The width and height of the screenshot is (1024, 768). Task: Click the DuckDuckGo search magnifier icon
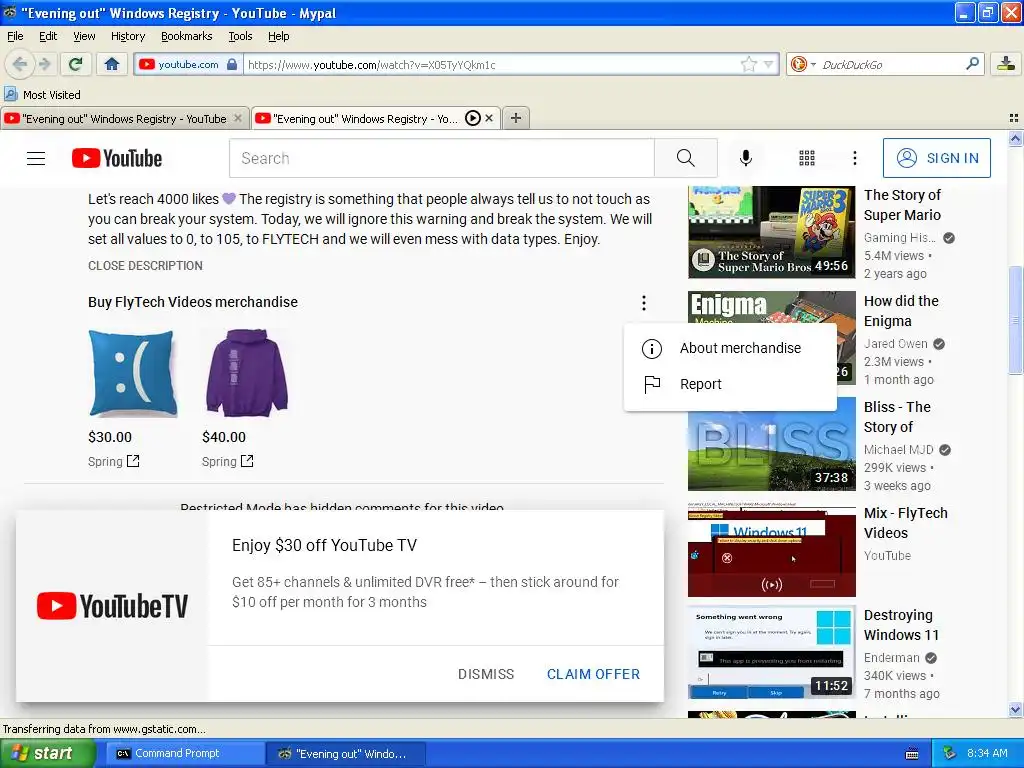pyautogui.click(x=972, y=63)
